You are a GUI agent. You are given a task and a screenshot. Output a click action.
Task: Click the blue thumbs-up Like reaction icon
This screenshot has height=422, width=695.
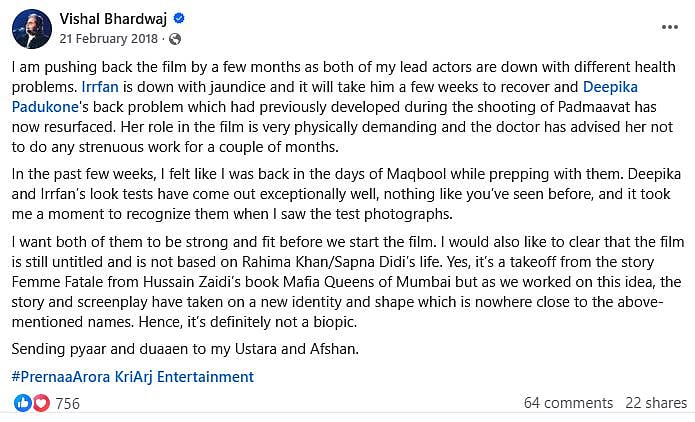[23, 403]
